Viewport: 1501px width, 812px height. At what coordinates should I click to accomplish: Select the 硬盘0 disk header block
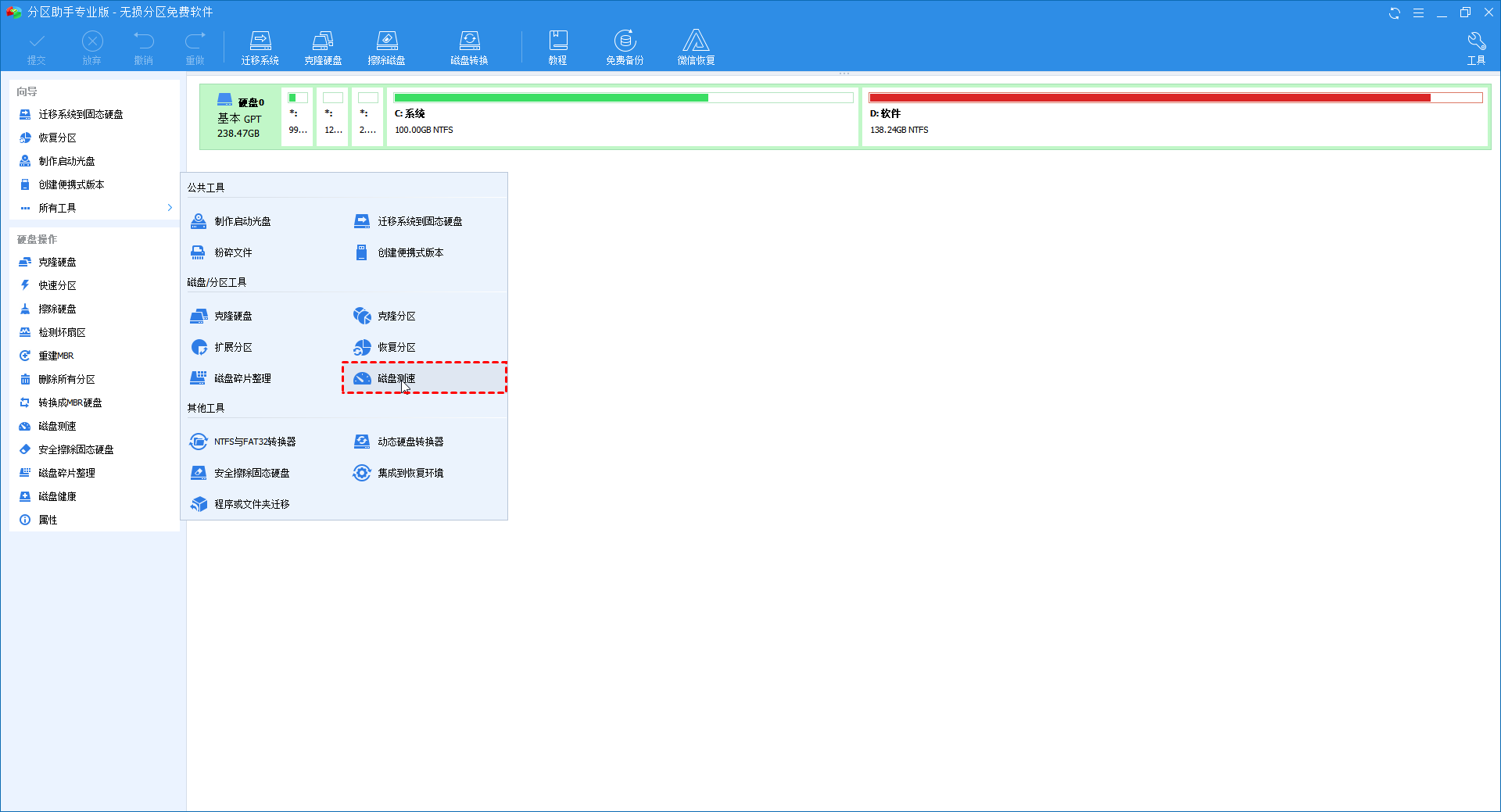(240, 117)
